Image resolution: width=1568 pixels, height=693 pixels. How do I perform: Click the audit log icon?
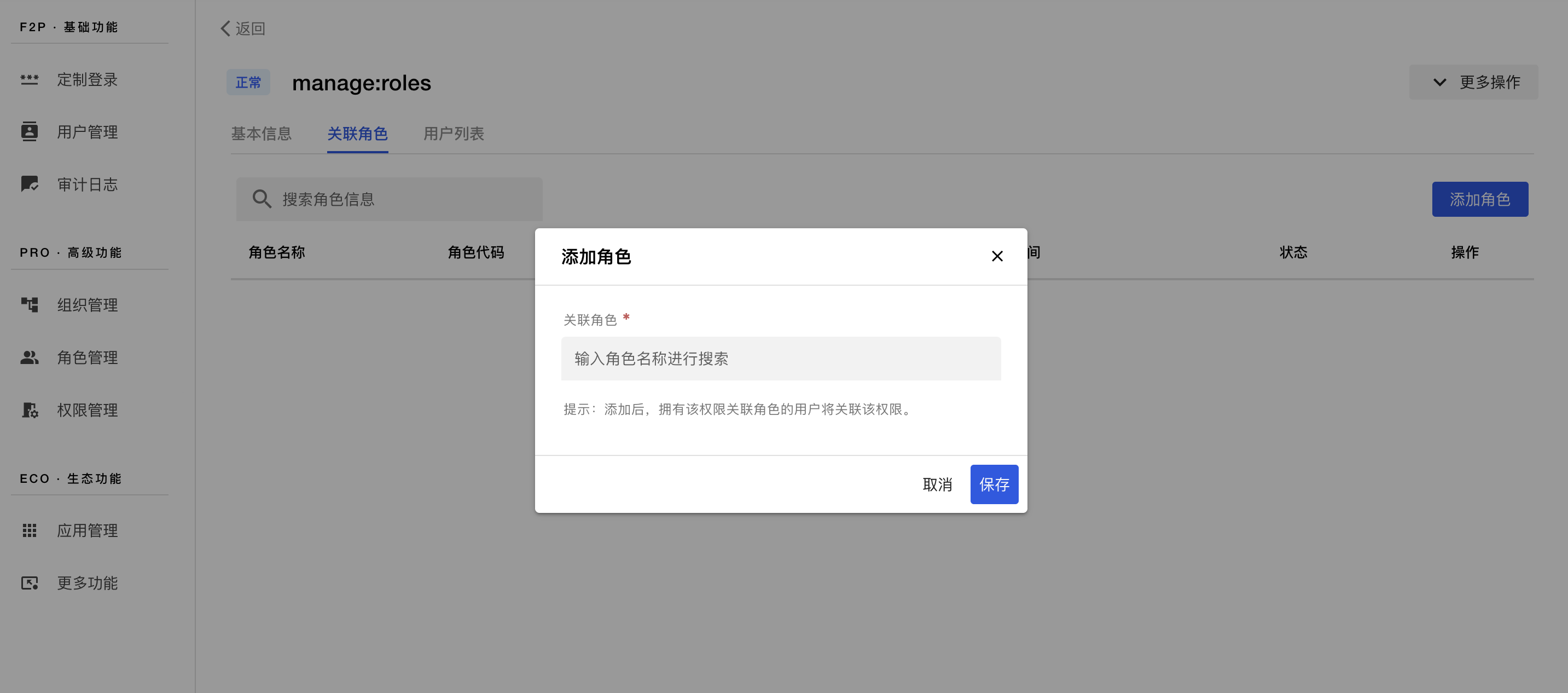29,184
